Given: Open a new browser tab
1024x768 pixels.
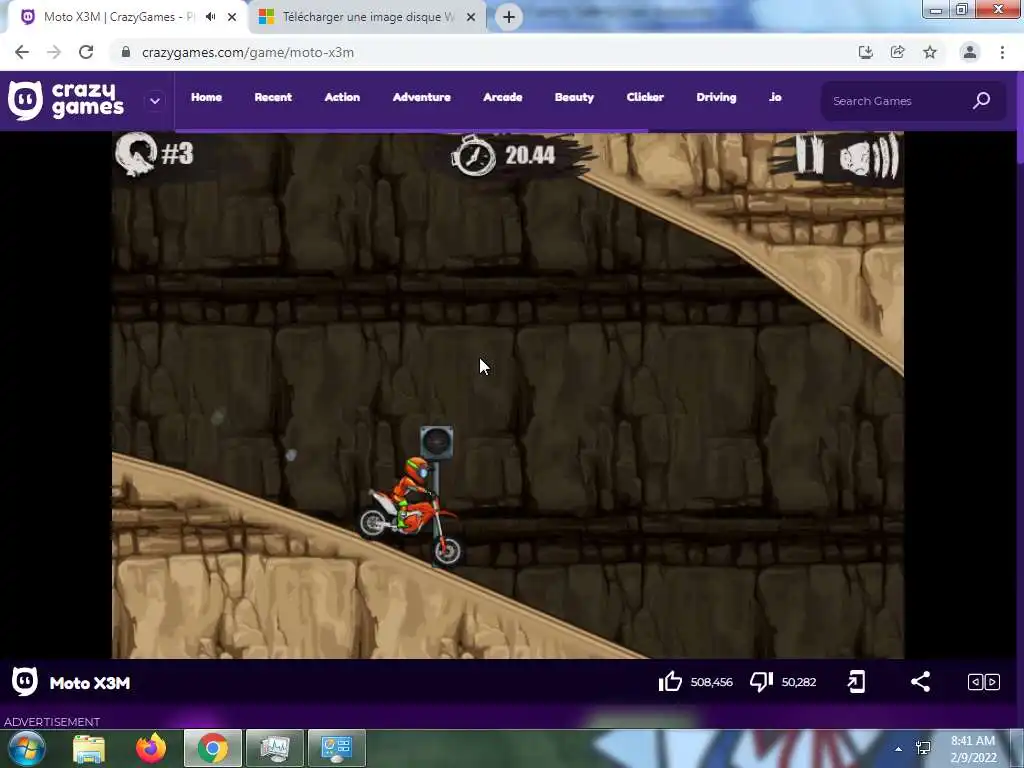Looking at the screenshot, I should (509, 17).
